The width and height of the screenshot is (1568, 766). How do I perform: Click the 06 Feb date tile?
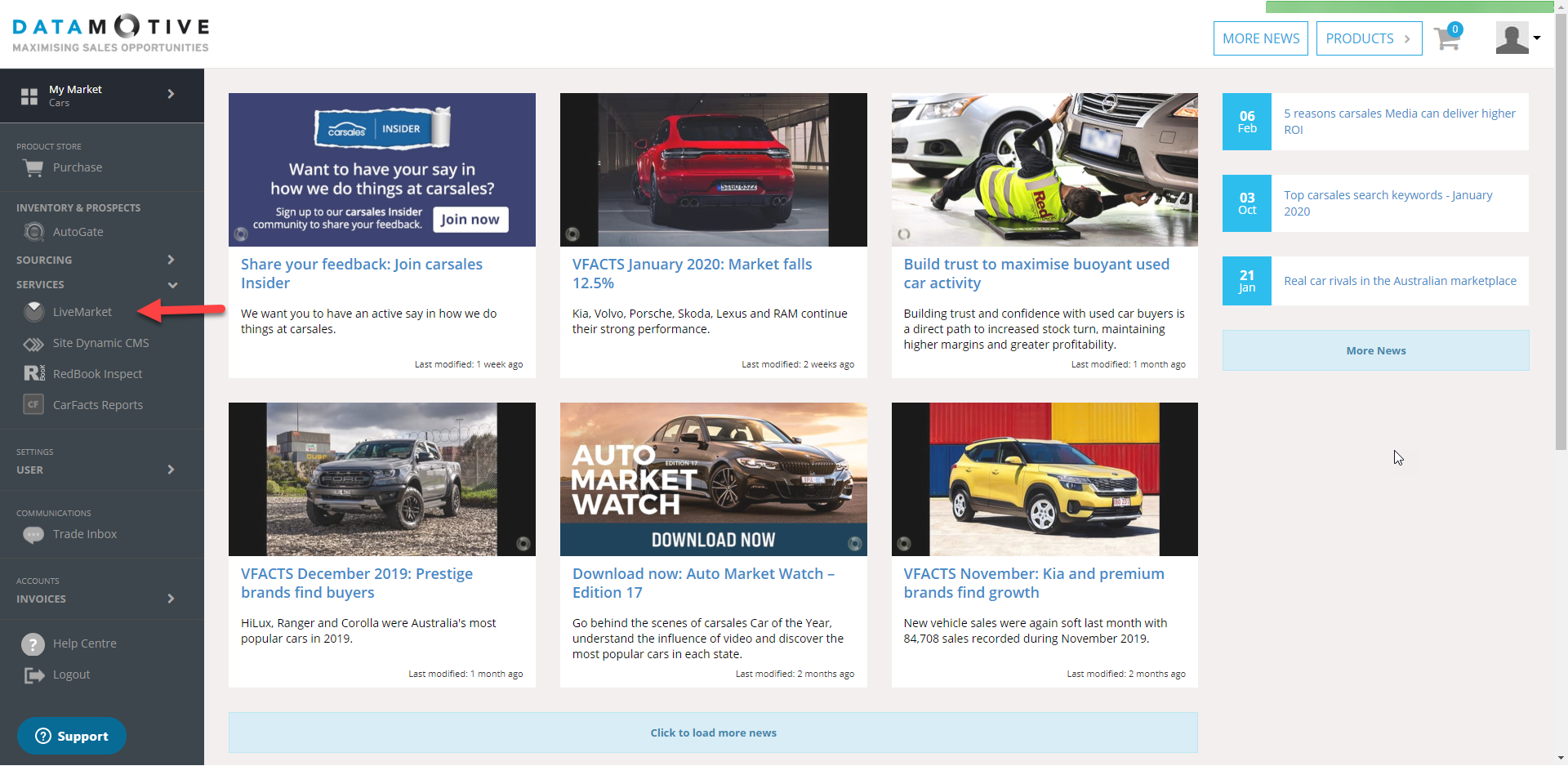(x=1247, y=122)
